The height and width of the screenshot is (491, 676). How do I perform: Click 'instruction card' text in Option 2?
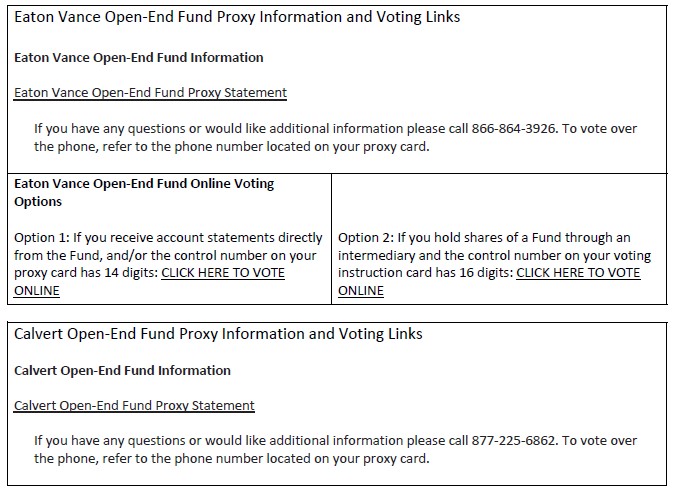click(x=379, y=273)
